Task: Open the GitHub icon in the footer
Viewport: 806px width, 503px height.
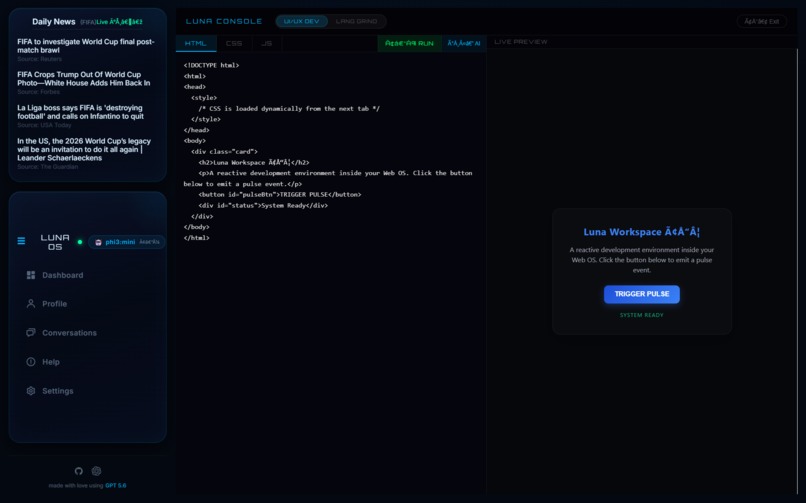Action: point(79,471)
